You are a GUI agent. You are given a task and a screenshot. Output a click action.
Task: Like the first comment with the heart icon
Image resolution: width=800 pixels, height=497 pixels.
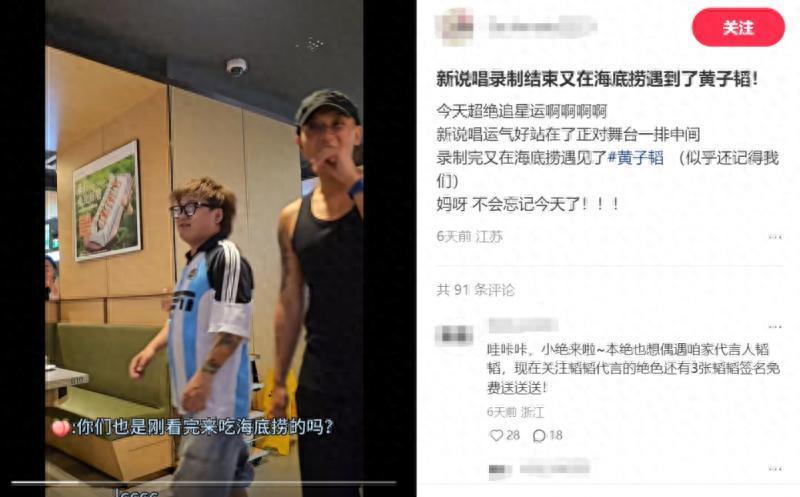[496, 435]
